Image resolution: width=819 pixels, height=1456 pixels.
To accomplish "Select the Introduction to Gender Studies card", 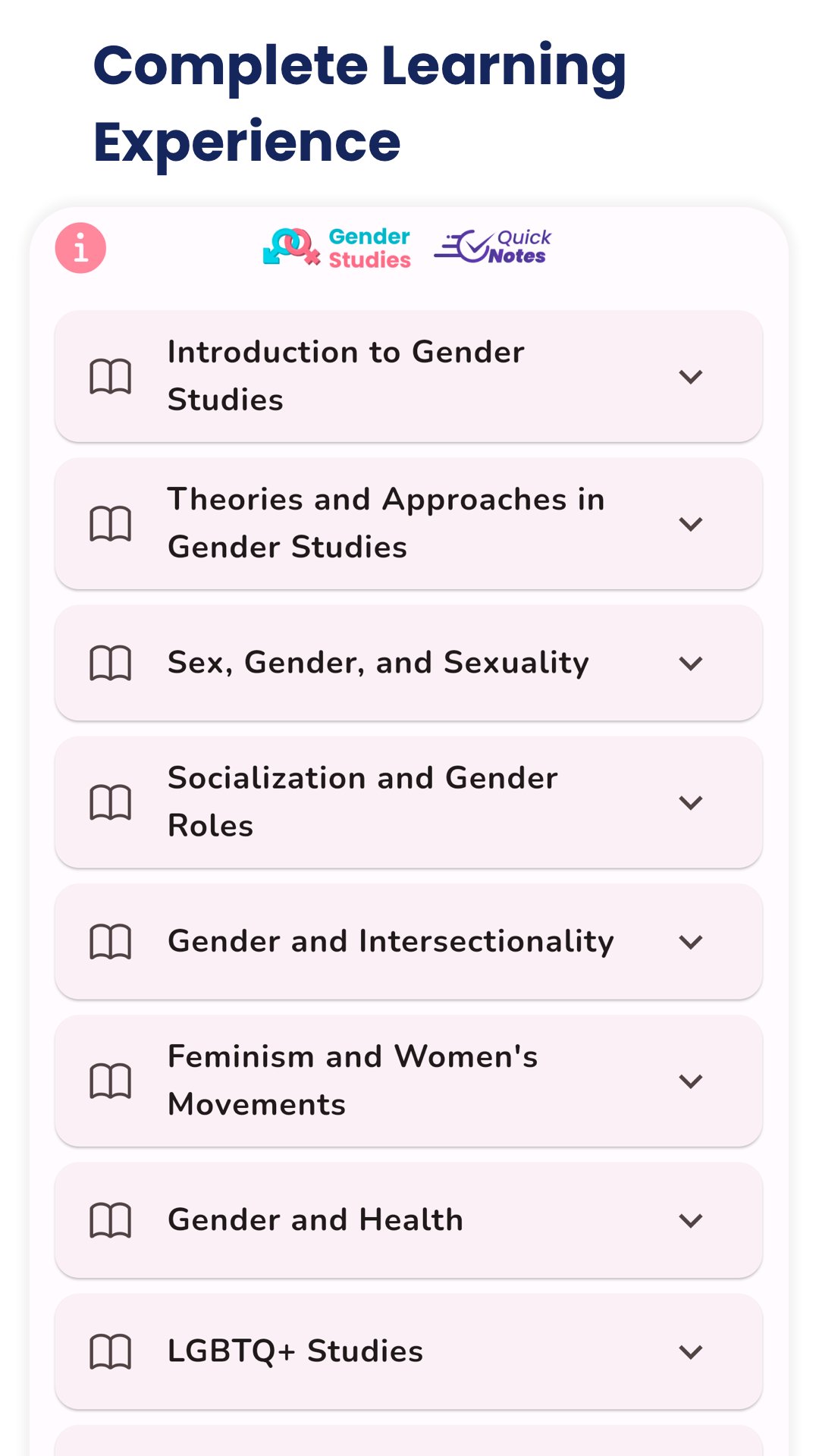I will tap(409, 375).
